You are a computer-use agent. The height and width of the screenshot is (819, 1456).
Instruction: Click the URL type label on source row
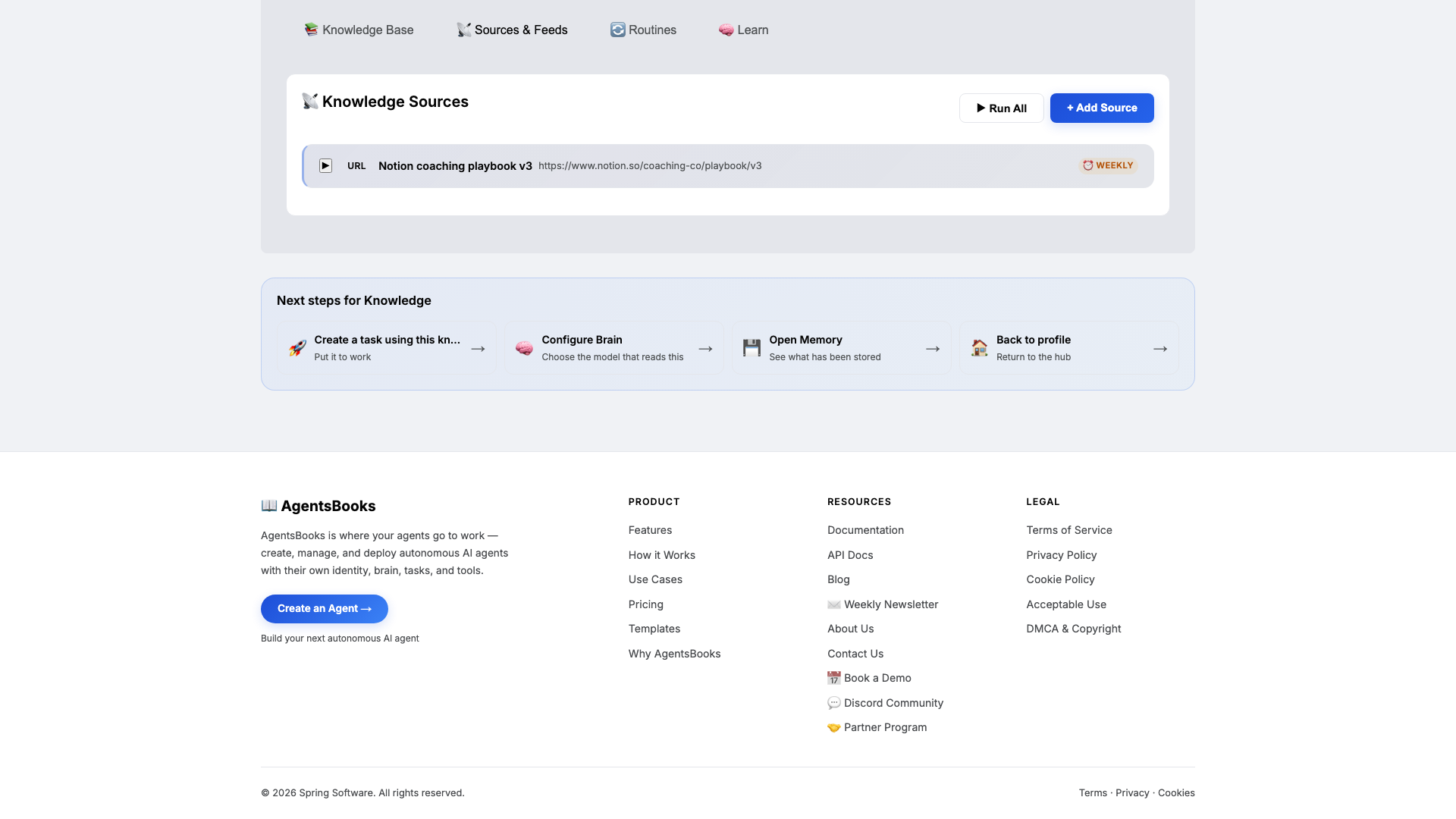[356, 166]
